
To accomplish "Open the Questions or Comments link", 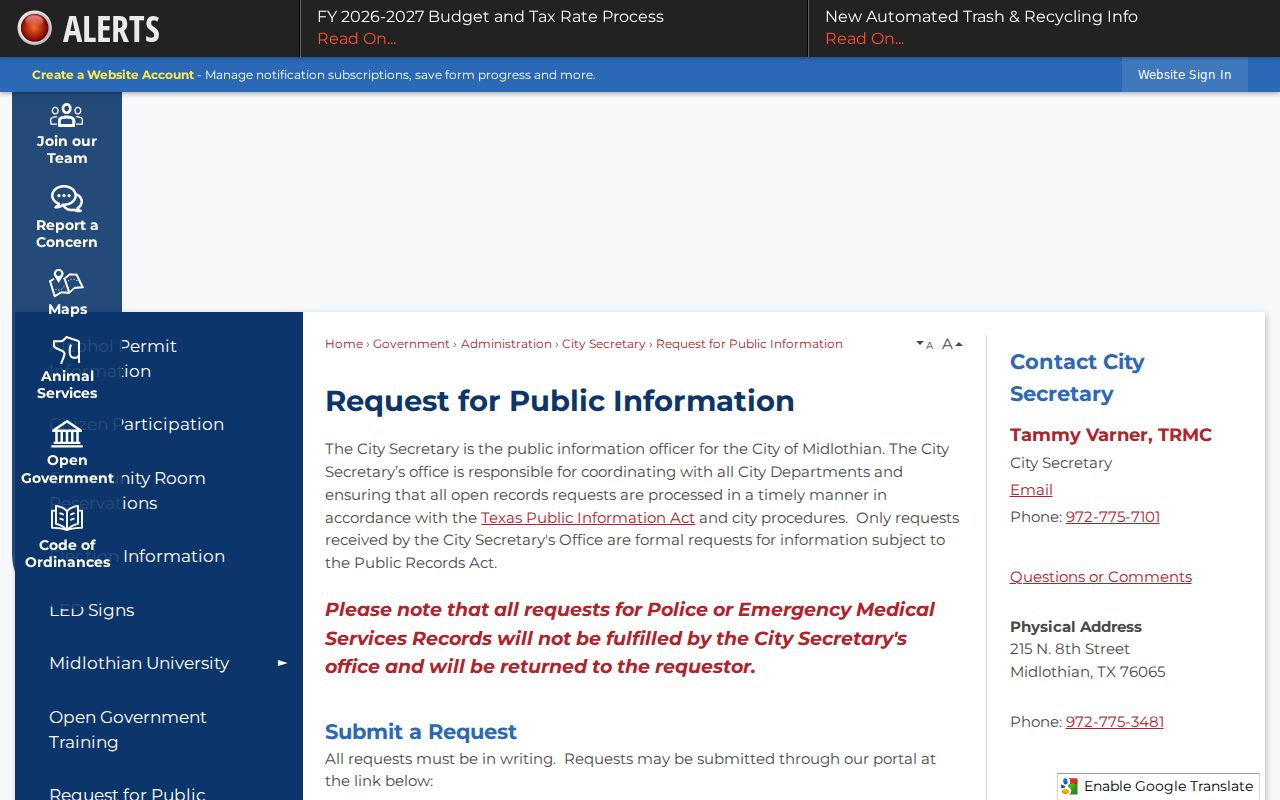I will 1101,577.
